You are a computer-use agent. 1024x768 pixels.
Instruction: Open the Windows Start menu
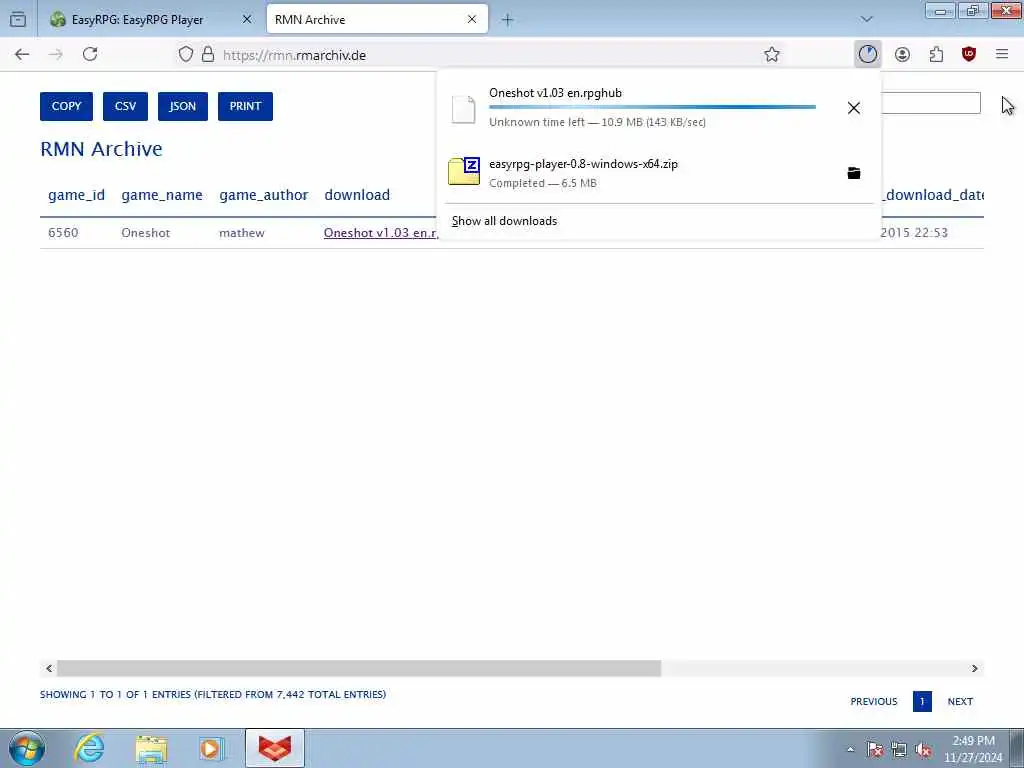27,748
